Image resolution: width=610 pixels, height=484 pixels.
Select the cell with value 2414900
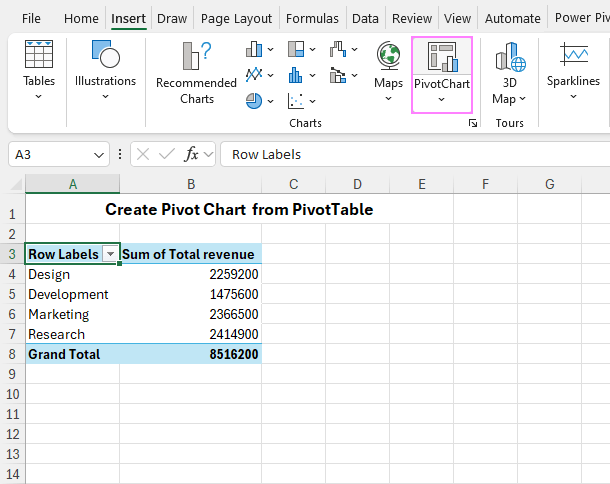click(x=191, y=334)
